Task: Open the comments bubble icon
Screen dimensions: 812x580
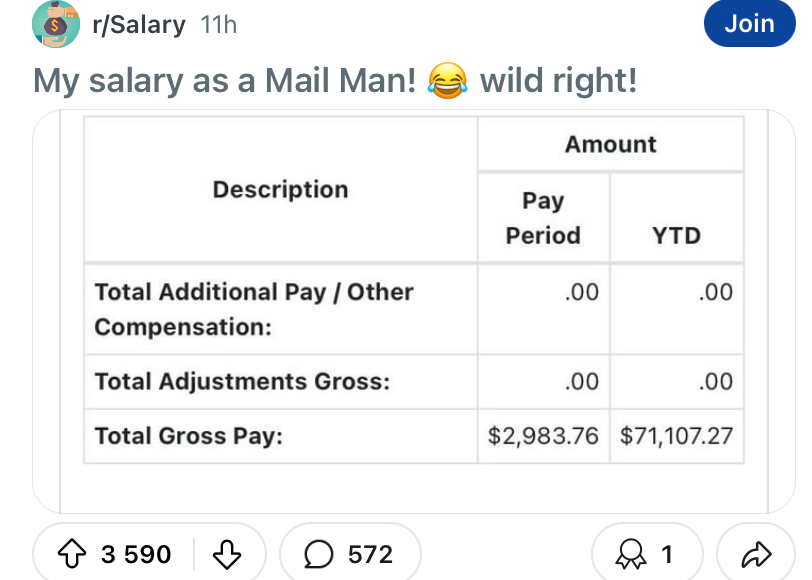Action: click(318, 554)
